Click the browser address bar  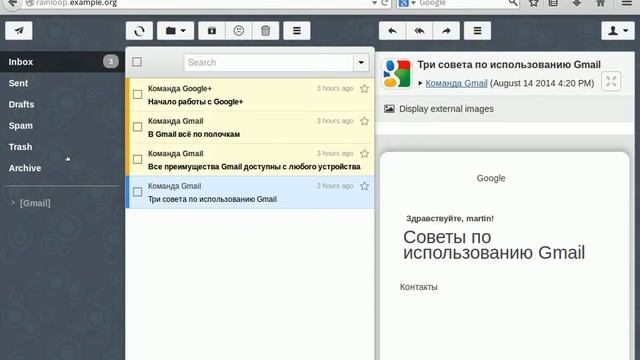point(200,3)
